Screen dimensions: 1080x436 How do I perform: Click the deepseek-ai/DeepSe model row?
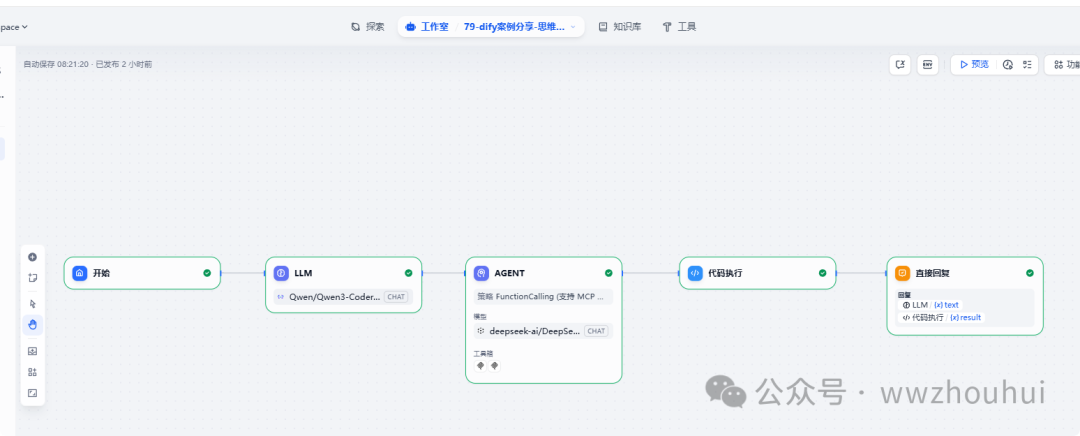pyautogui.click(x=543, y=331)
